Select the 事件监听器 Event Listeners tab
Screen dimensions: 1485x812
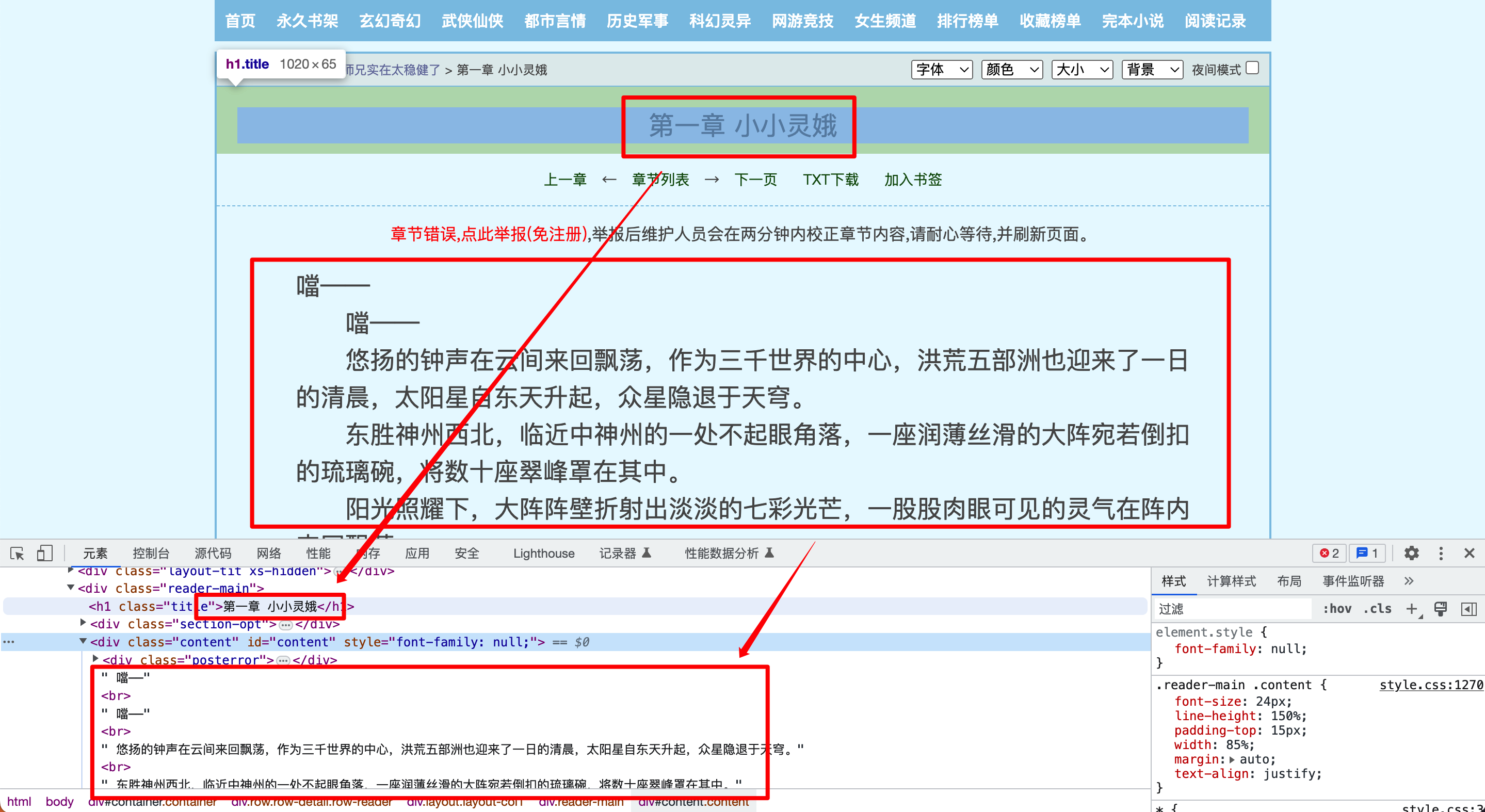click(x=1353, y=581)
